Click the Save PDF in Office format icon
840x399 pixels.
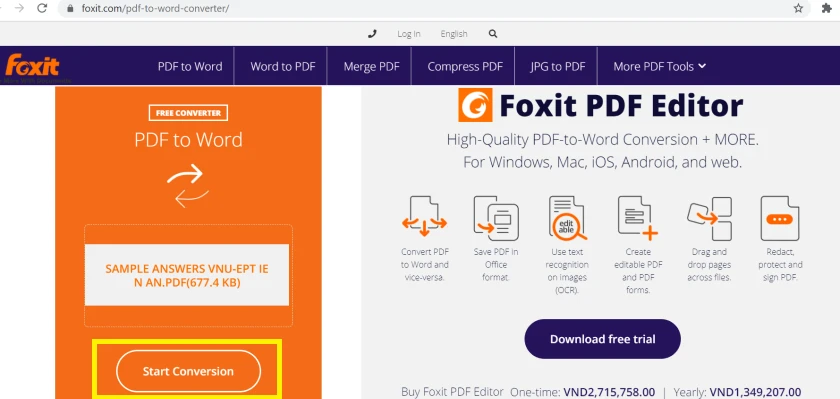coord(496,218)
